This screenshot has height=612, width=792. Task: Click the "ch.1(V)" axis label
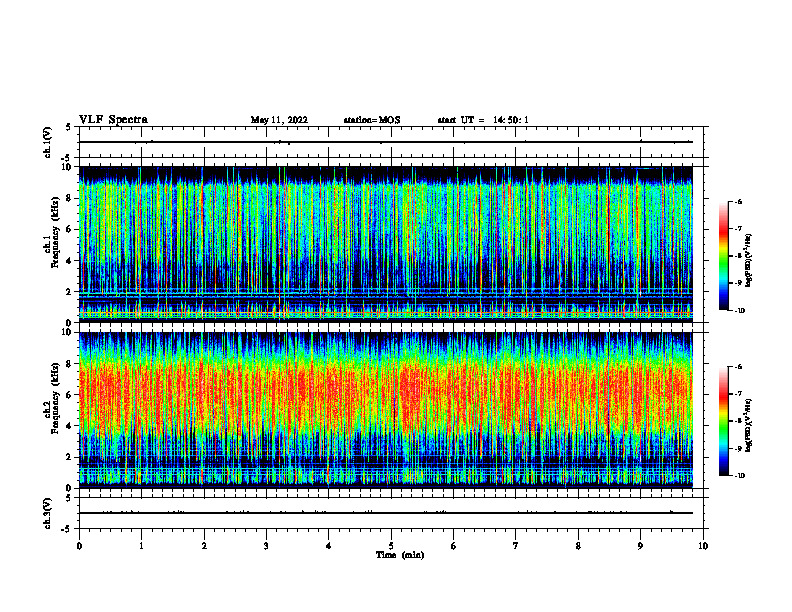(47, 142)
